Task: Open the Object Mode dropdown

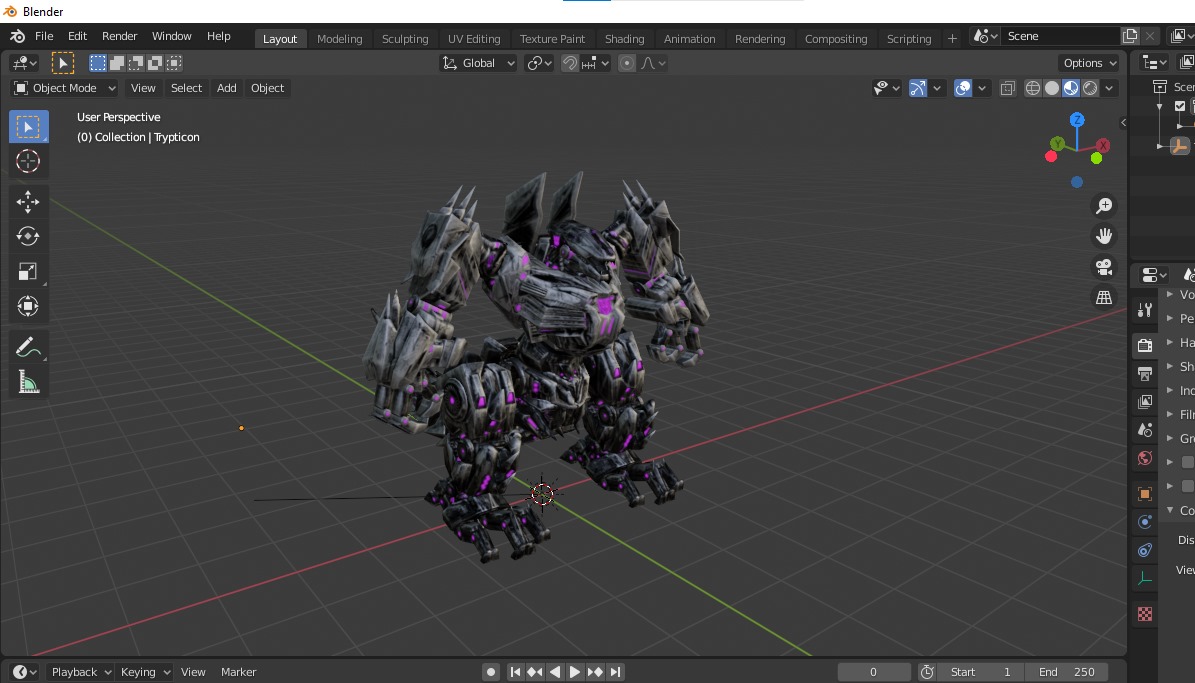Action: [x=65, y=88]
